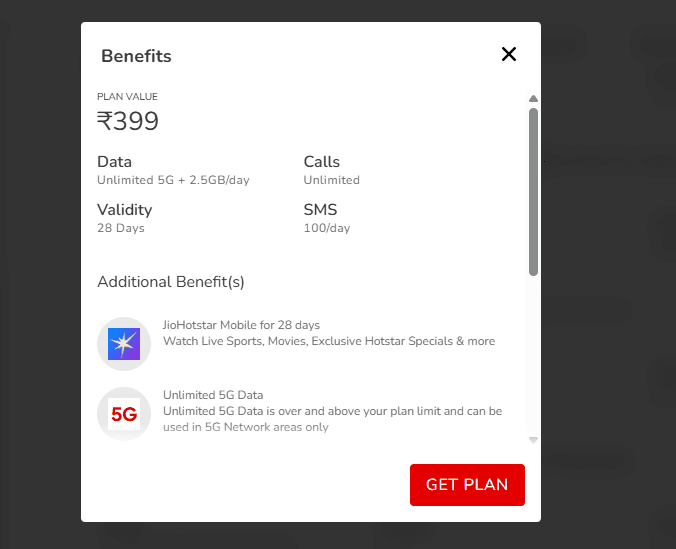Close the Benefits dialog with the X

point(509,54)
